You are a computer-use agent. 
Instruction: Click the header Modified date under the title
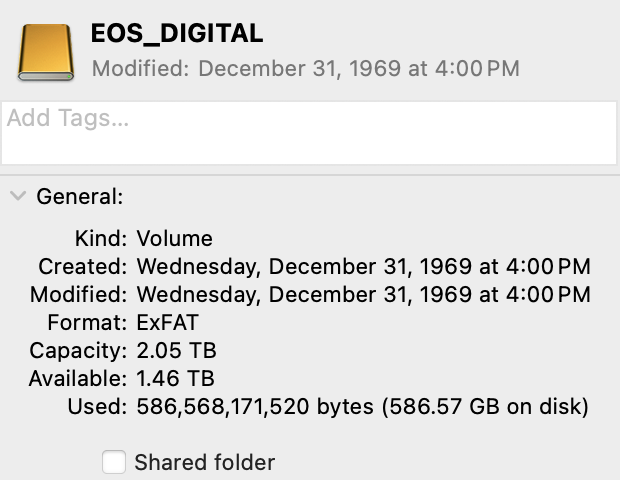tap(305, 69)
